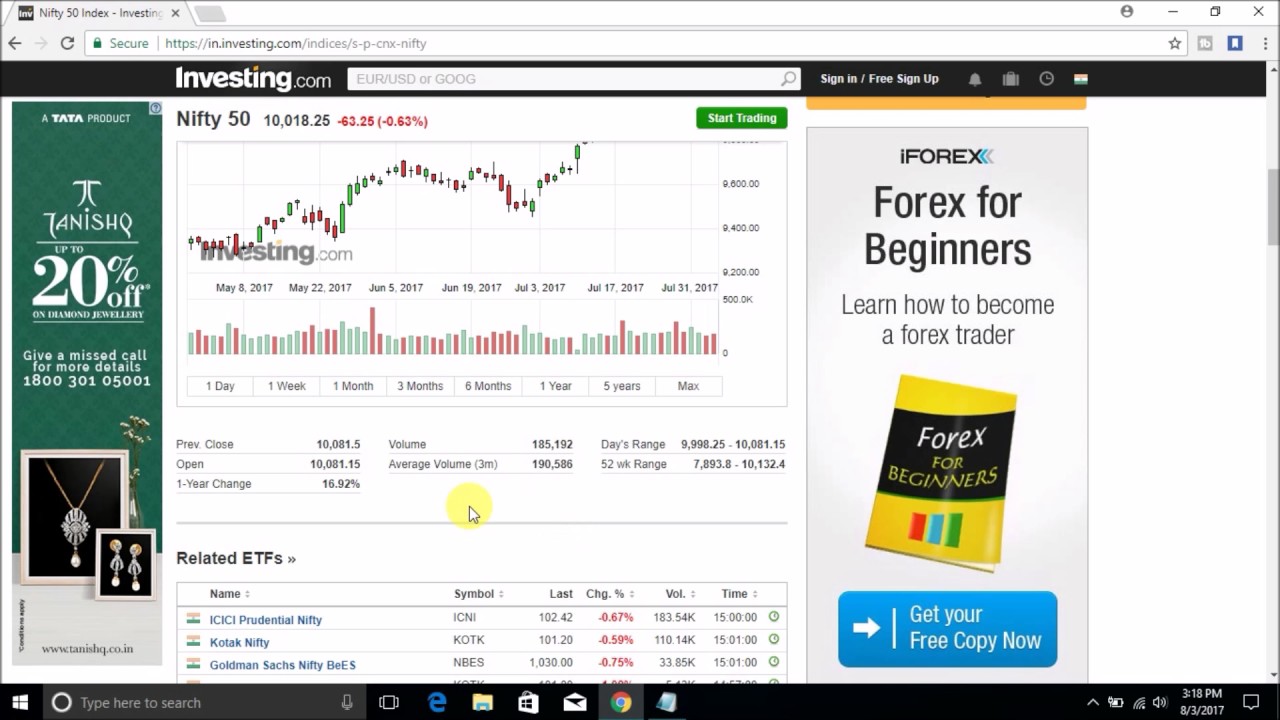Select the 3 Months chart range

click(x=420, y=386)
